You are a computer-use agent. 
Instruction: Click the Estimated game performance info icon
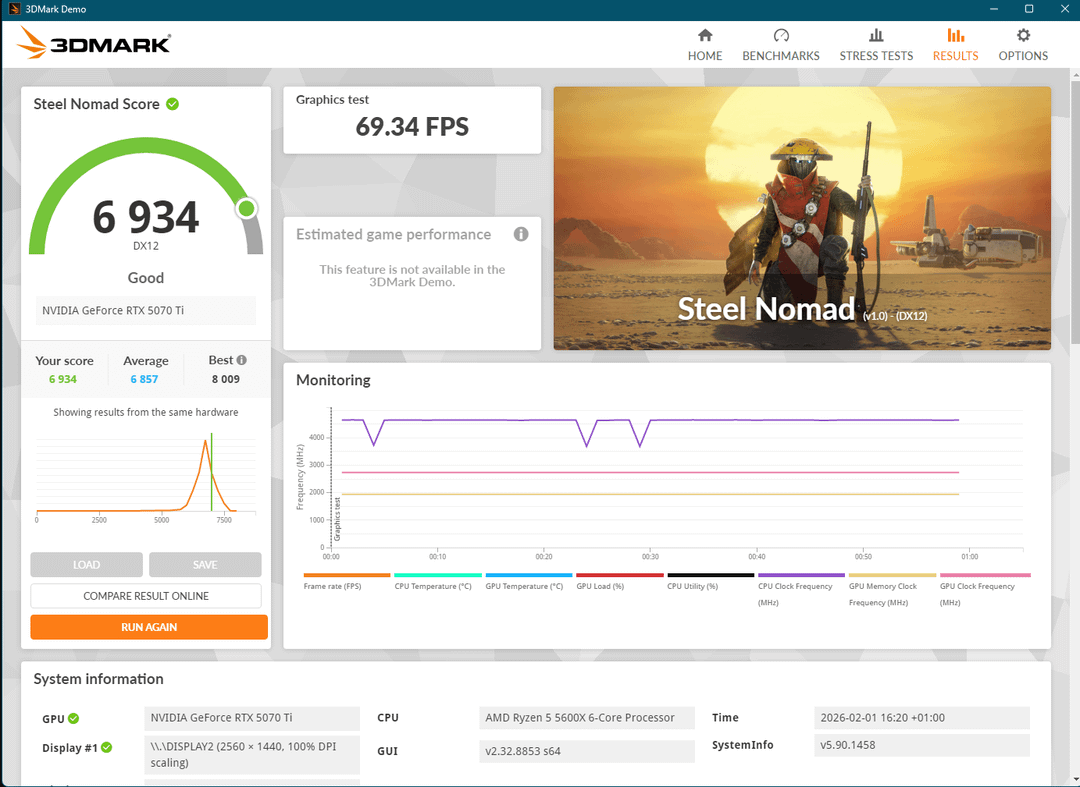click(x=521, y=234)
